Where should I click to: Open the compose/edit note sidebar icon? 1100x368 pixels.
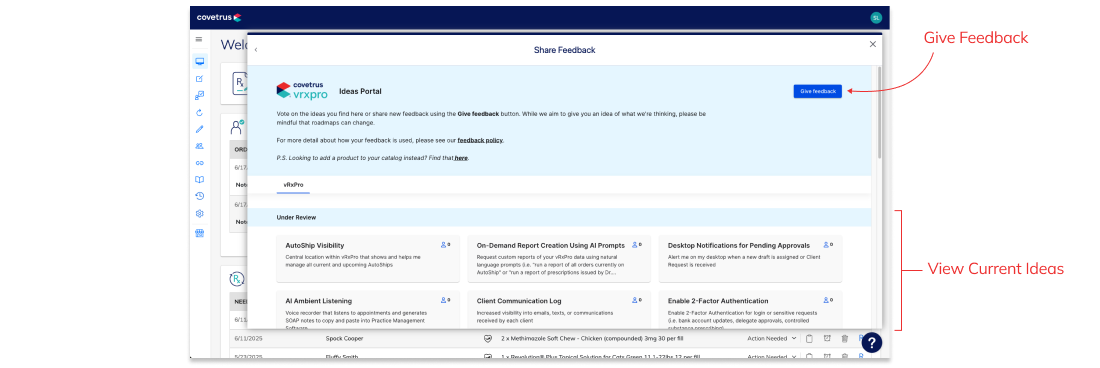pos(199,79)
